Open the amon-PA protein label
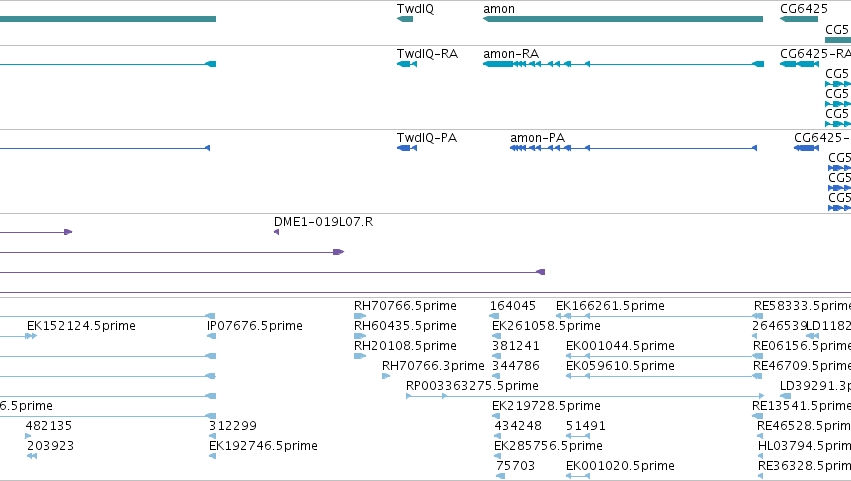The height and width of the screenshot is (481, 851). pyautogui.click(x=537, y=138)
